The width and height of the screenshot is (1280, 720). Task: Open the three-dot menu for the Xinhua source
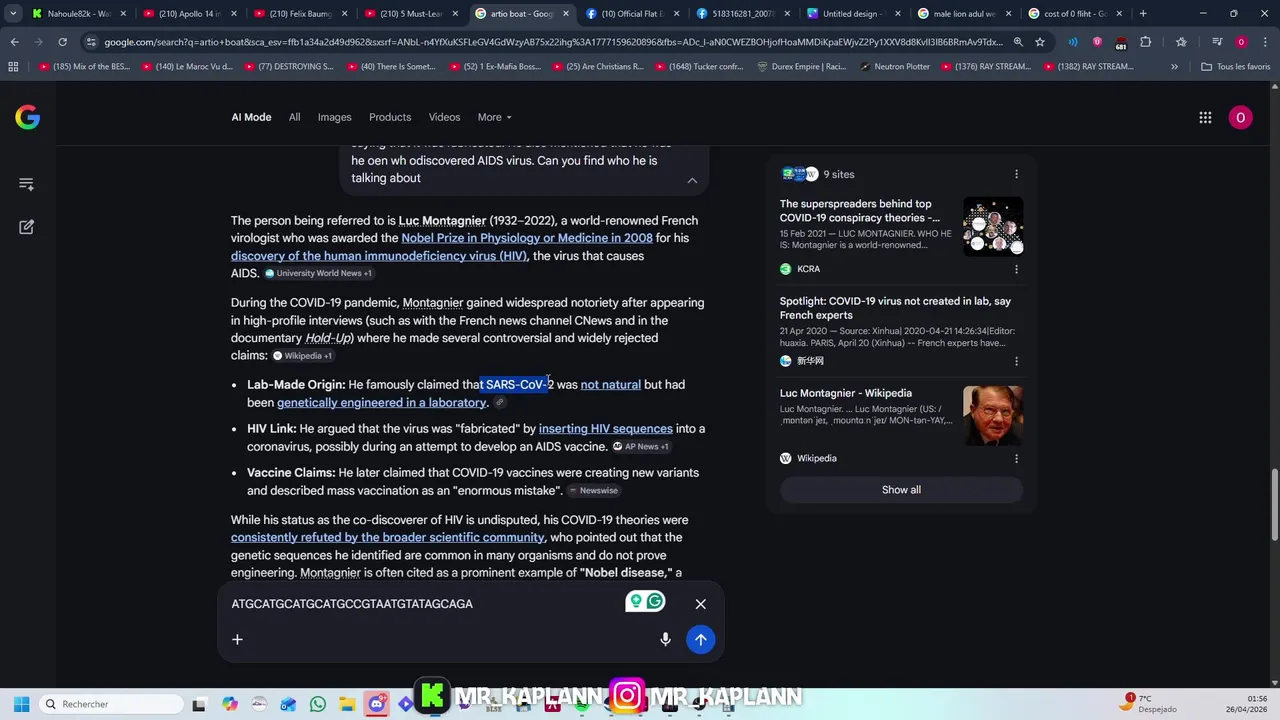pyautogui.click(x=1016, y=361)
